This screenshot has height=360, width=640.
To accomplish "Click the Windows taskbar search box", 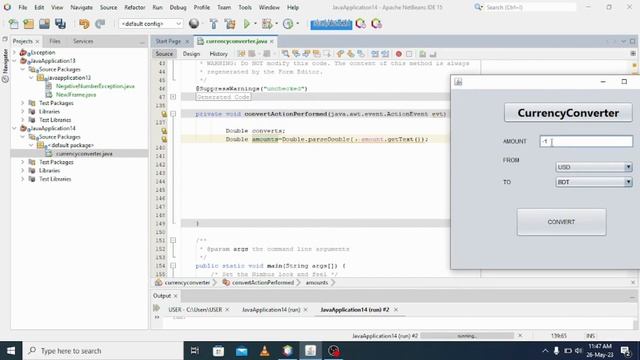I will coord(103,351).
